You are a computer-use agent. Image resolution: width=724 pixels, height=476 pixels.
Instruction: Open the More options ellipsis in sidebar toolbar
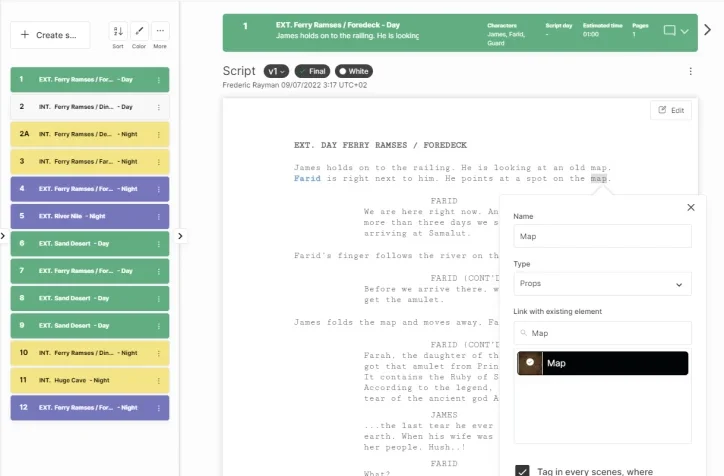click(160, 31)
